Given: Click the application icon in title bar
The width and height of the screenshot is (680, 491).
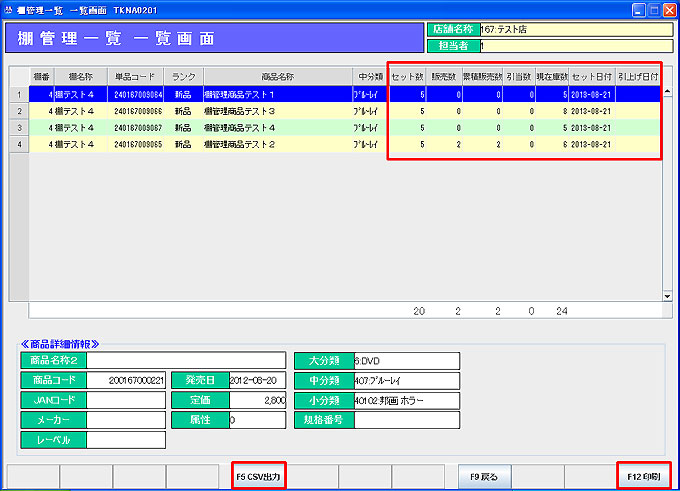Looking at the screenshot, I should pos(9,8).
